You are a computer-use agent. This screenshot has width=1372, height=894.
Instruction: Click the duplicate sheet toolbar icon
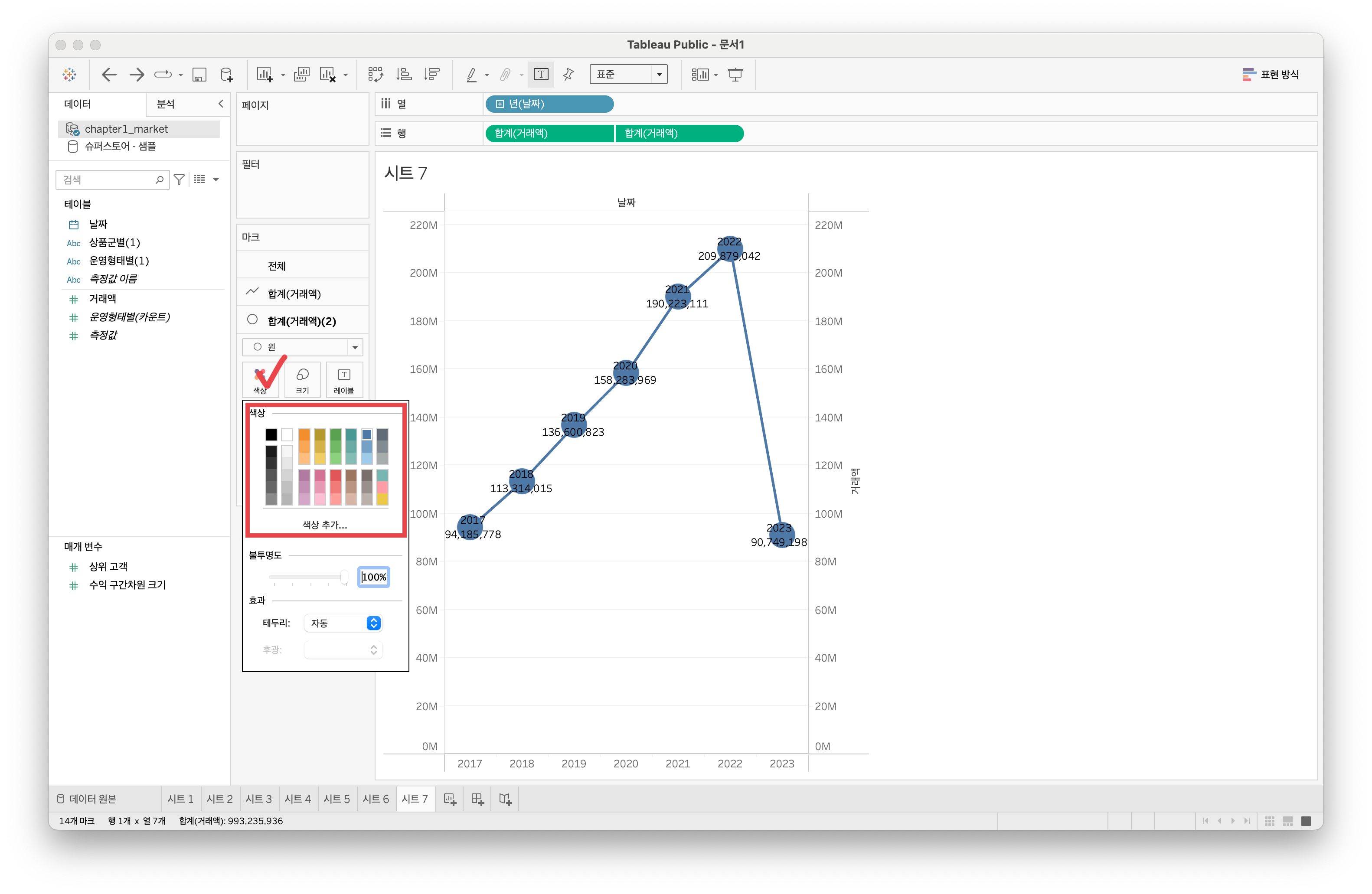point(301,75)
